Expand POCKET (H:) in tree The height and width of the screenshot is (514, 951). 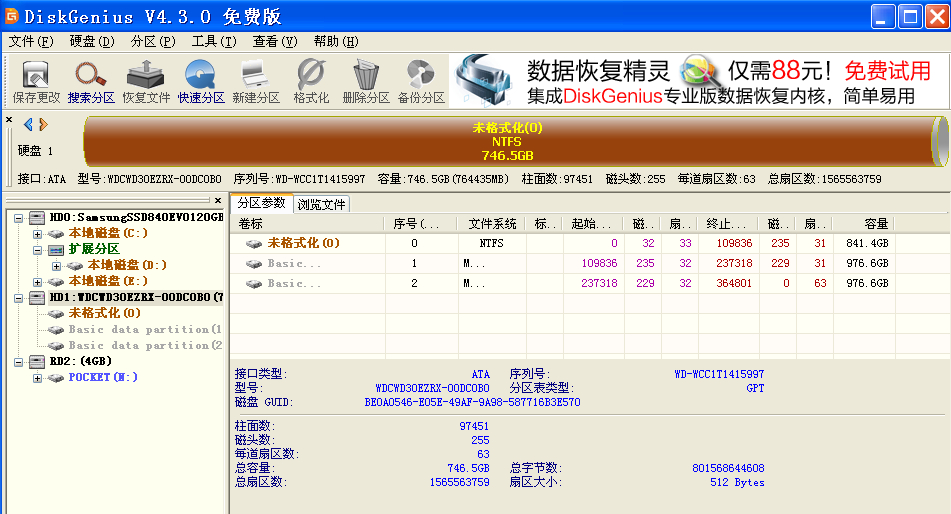coord(38,378)
